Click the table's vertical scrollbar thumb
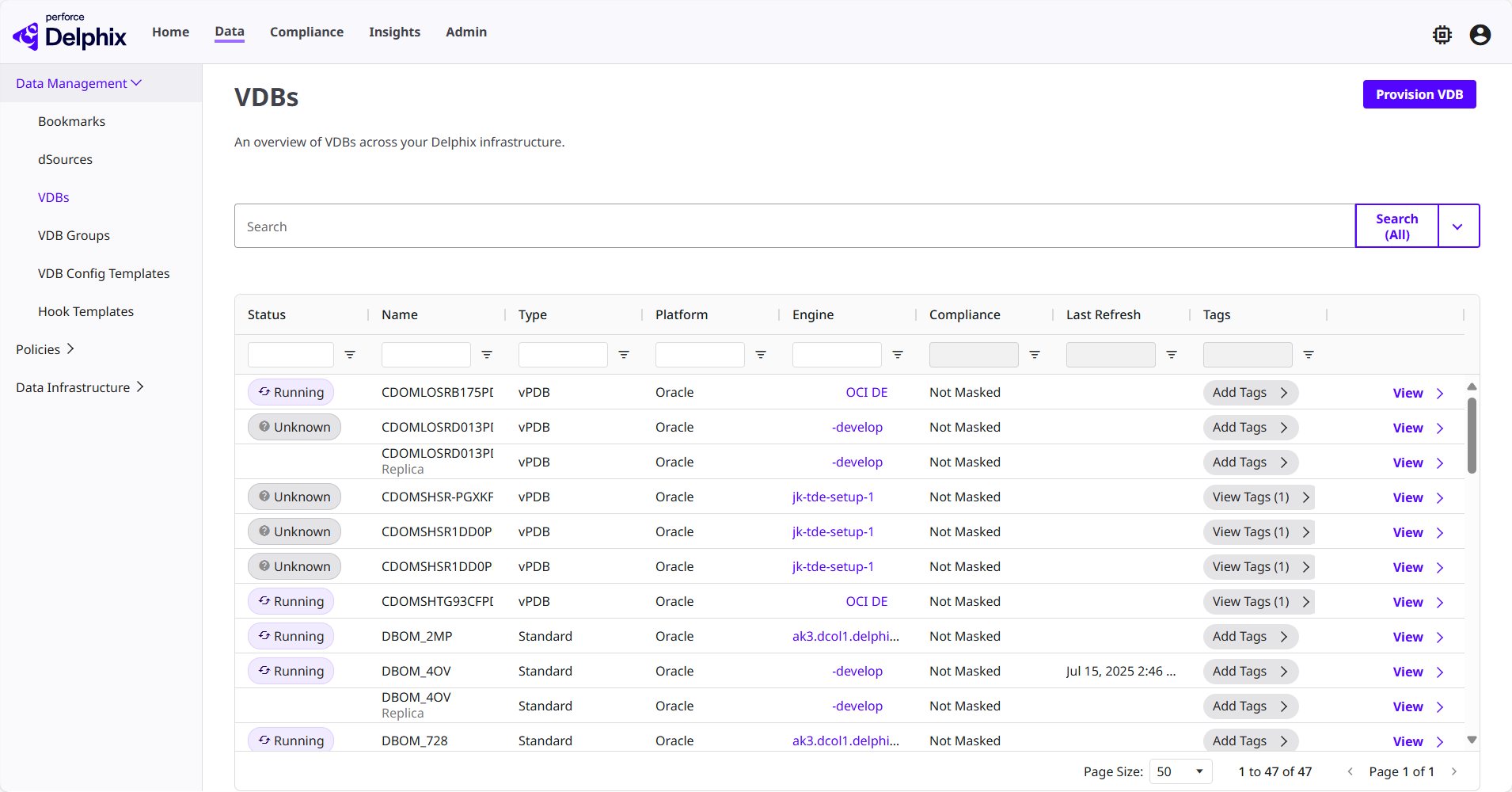 point(1472,436)
